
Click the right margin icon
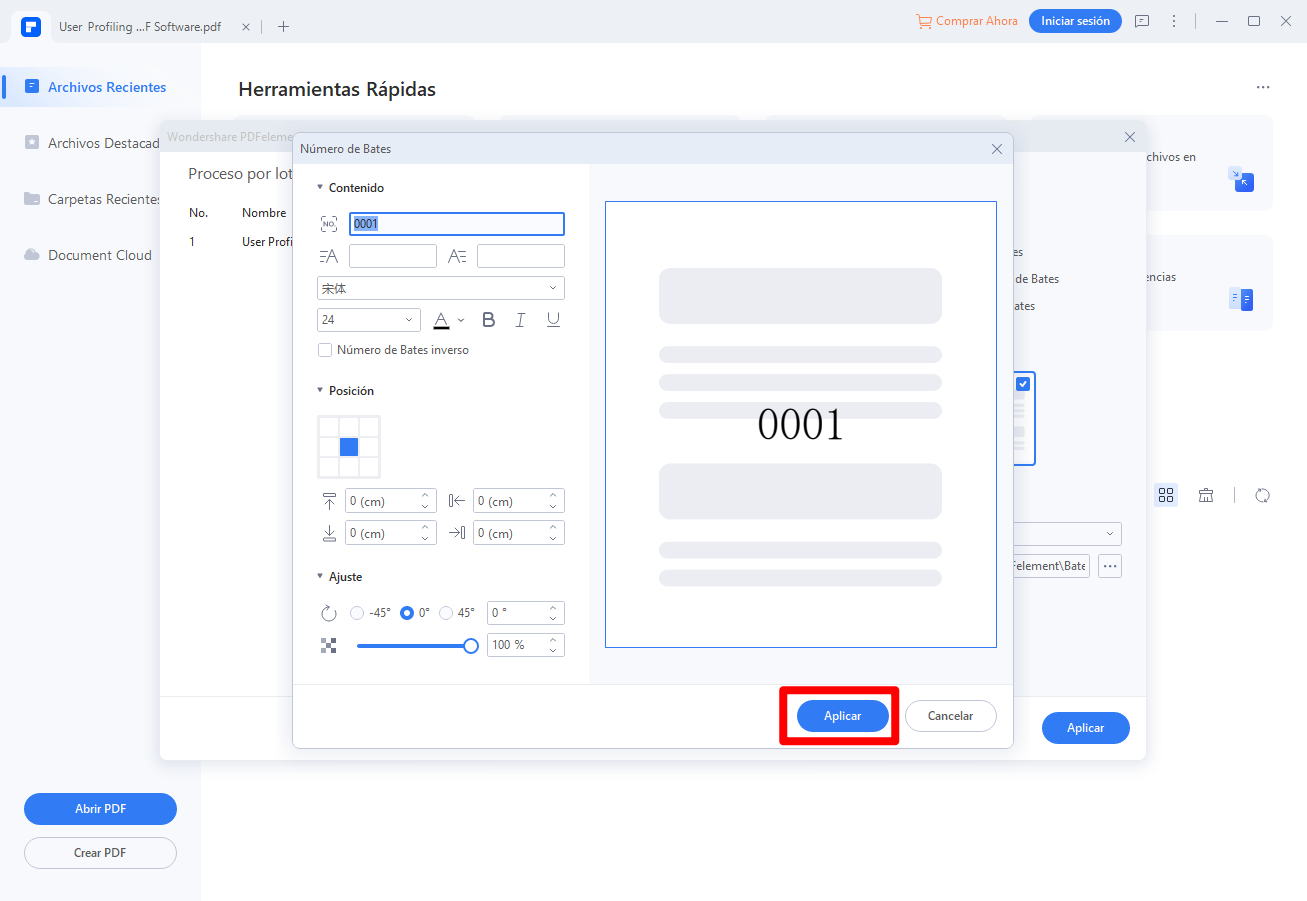click(x=457, y=533)
